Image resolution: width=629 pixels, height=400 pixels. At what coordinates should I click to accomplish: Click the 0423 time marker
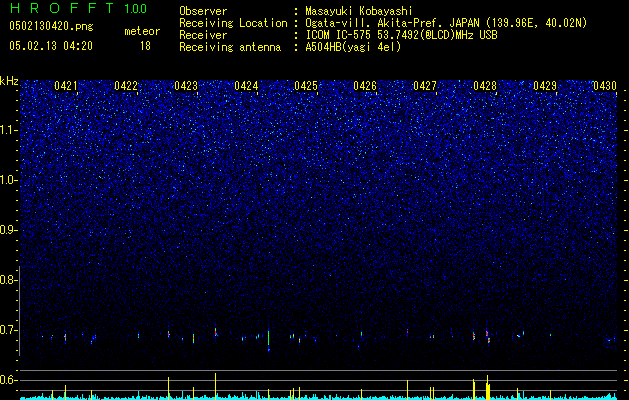click(186, 86)
